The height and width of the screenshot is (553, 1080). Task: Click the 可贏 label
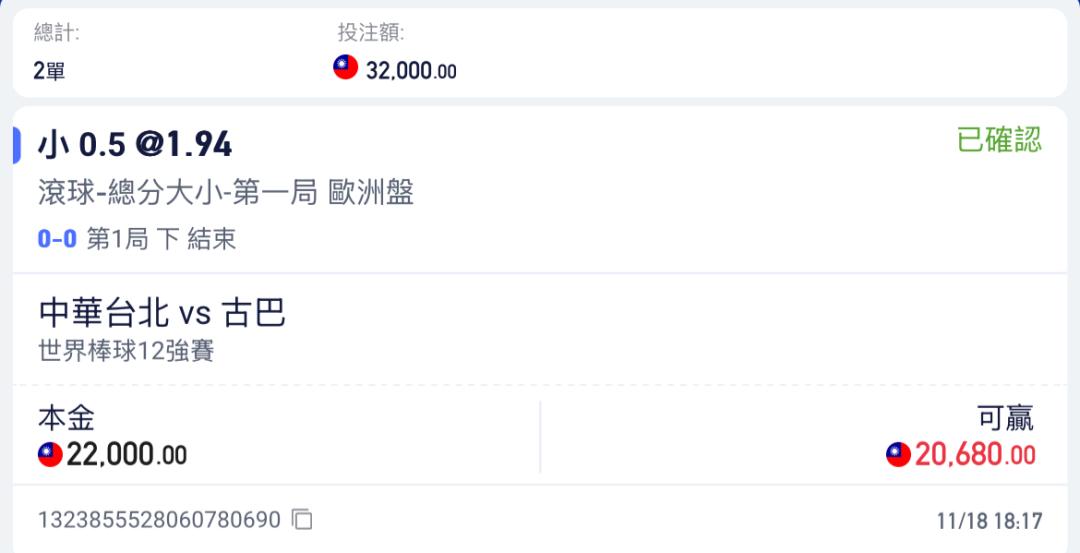(1006, 418)
